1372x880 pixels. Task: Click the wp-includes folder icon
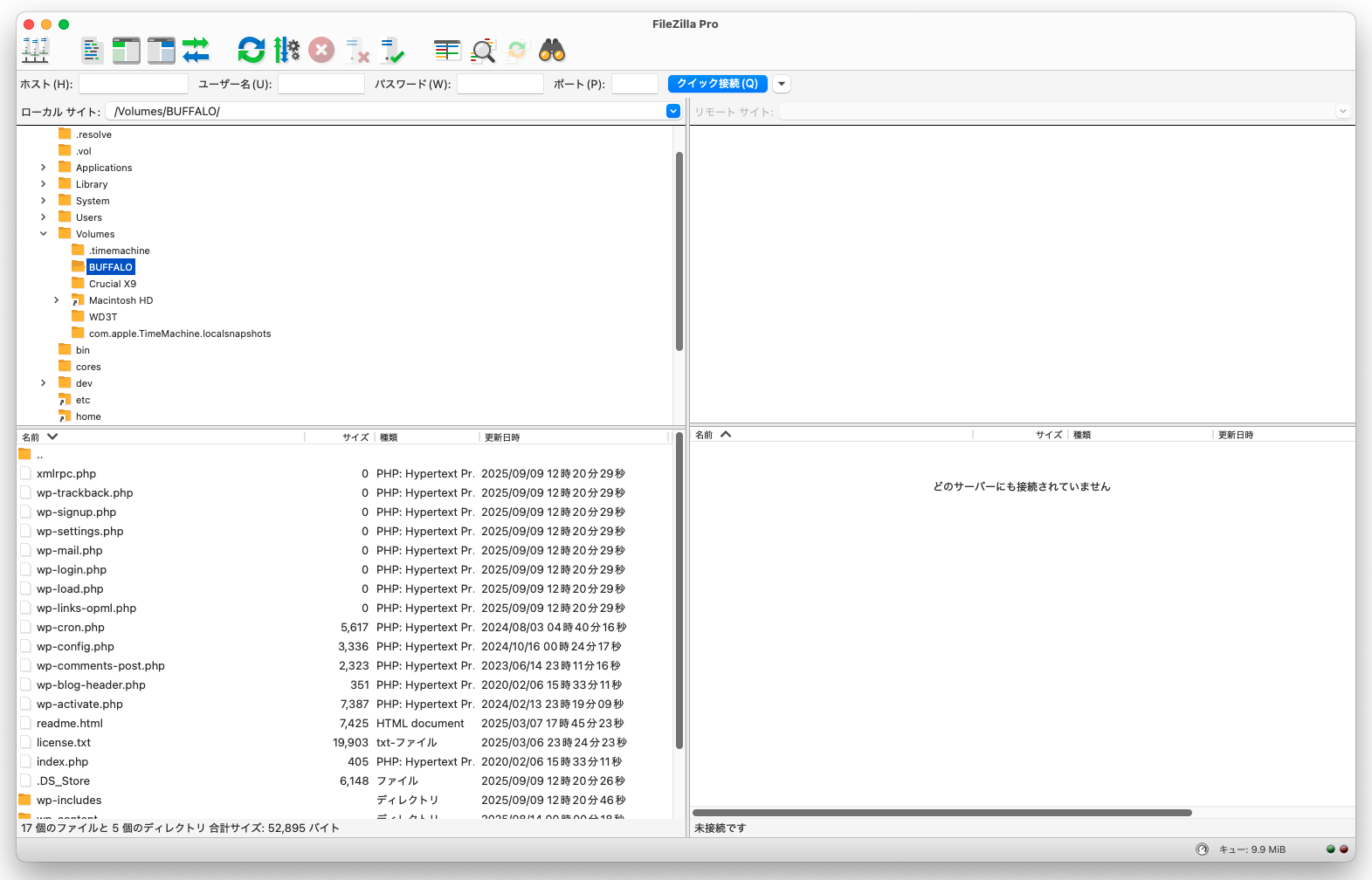point(24,800)
